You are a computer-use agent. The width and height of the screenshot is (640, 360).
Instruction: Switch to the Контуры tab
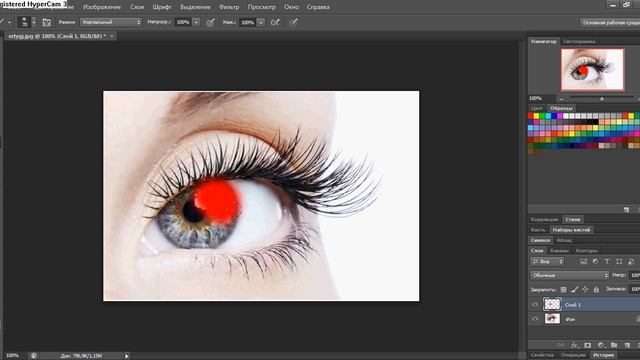click(x=587, y=251)
